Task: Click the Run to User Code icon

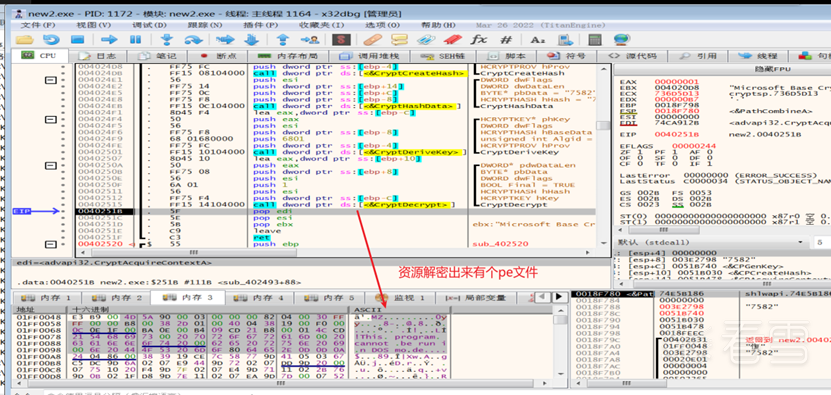Action: coord(310,39)
